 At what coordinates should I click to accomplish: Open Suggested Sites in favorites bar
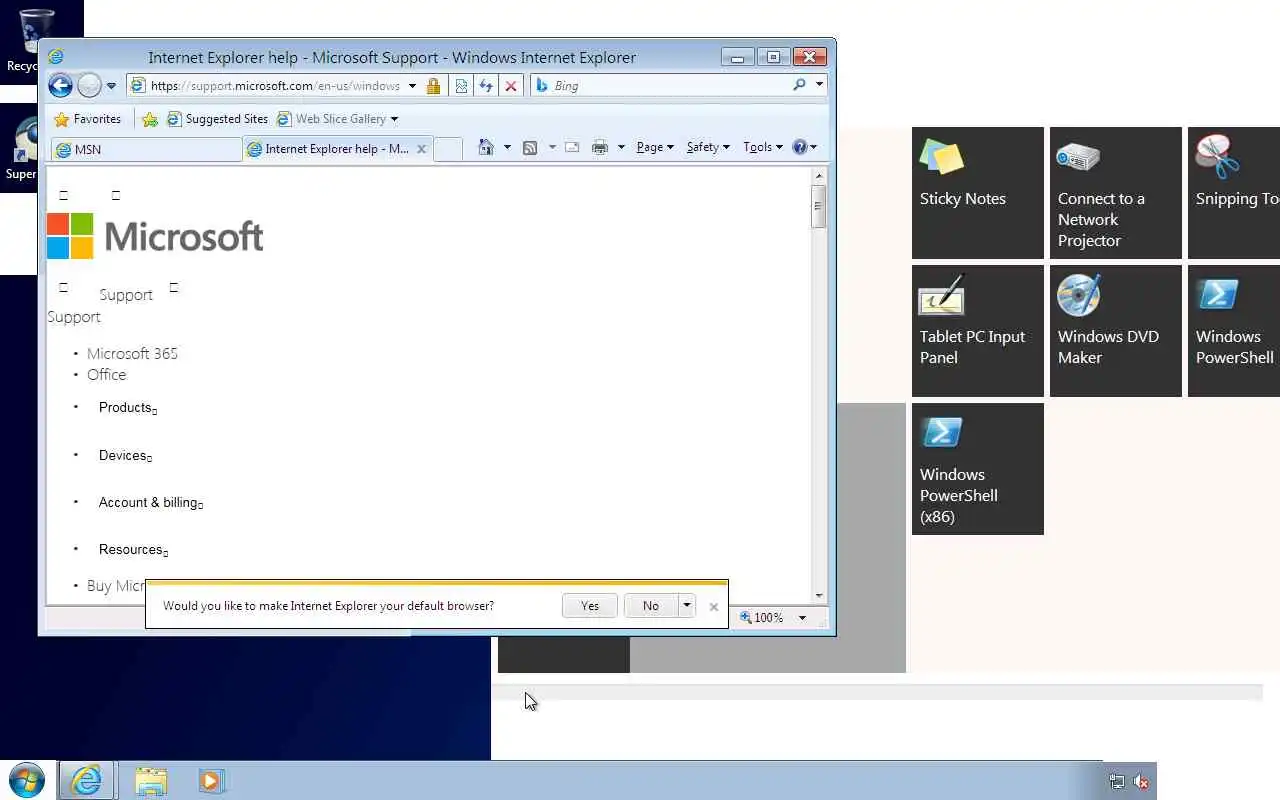tap(217, 119)
